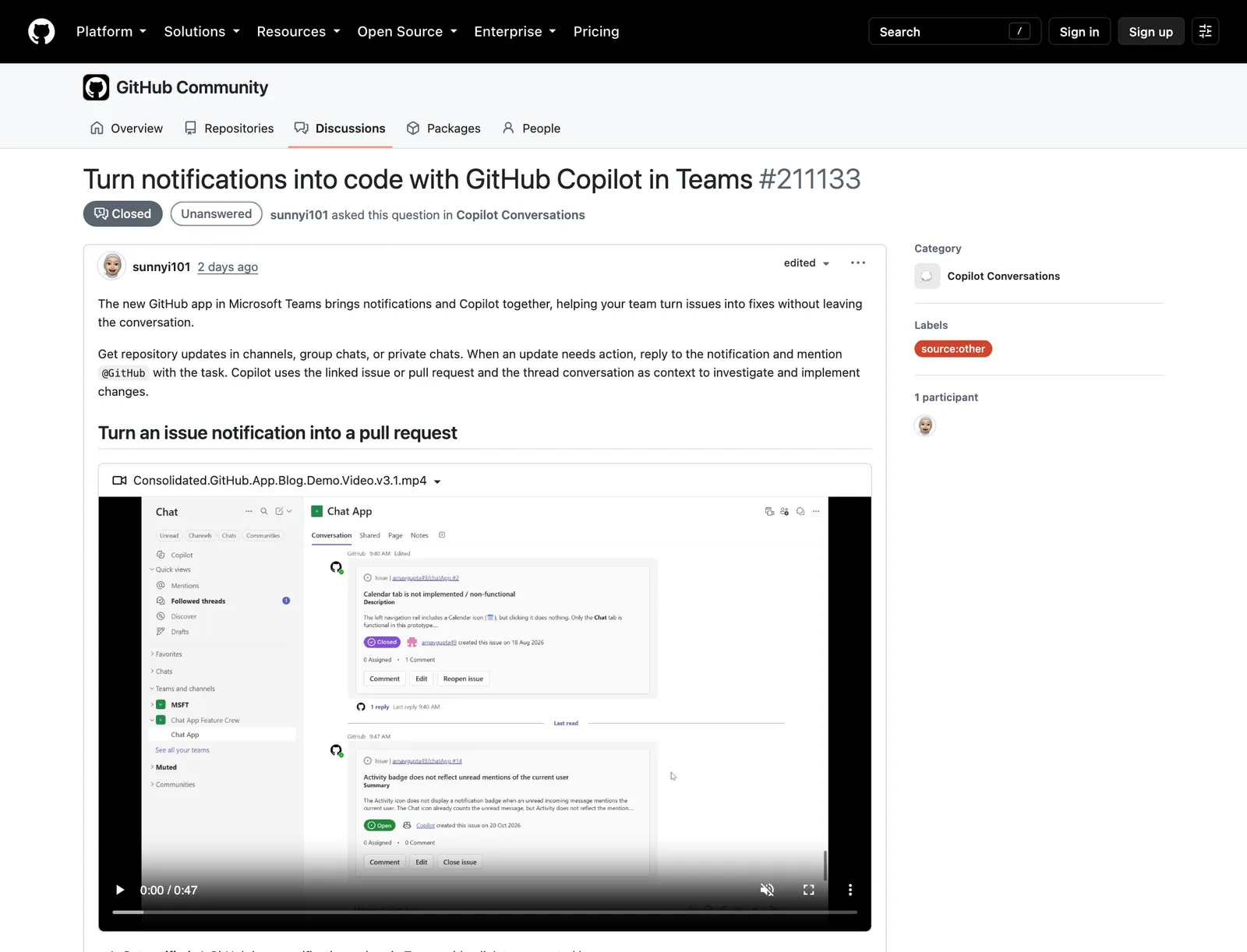Click the GitHub Community organization avatar
This screenshot has width=1247, height=952.
pyautogui.click(x=96, y=87)
